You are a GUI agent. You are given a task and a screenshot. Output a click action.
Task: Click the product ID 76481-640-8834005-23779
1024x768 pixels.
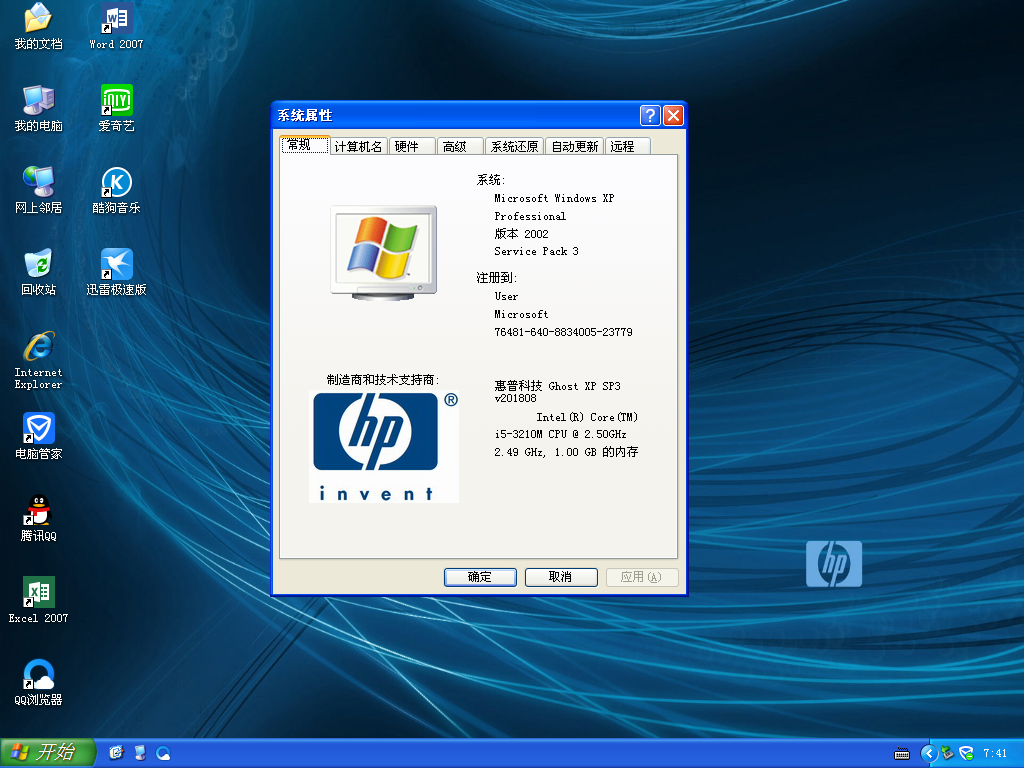pyautogui.click(x=563, y=332)
